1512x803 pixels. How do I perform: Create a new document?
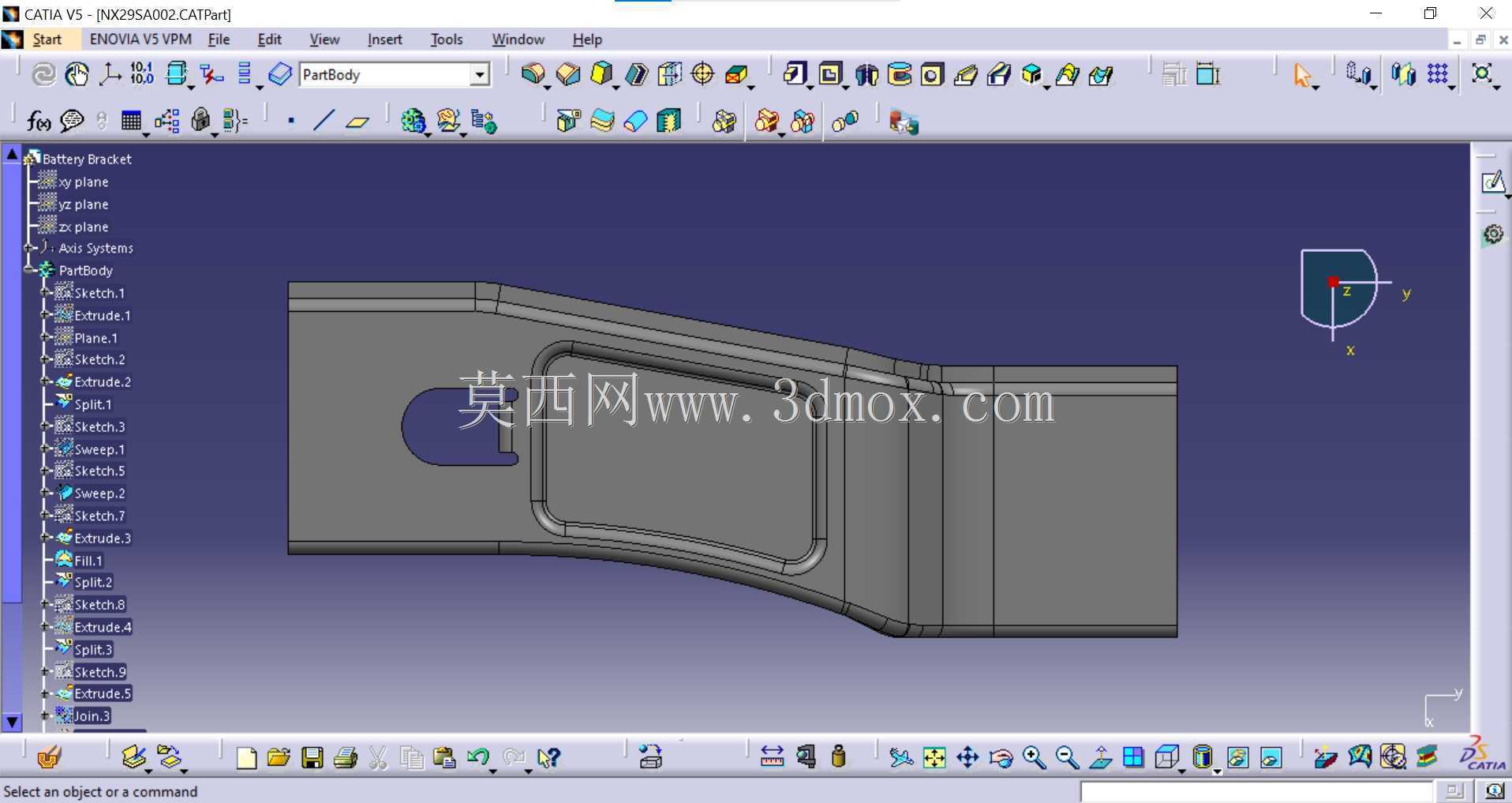click(x=247, y=758)
